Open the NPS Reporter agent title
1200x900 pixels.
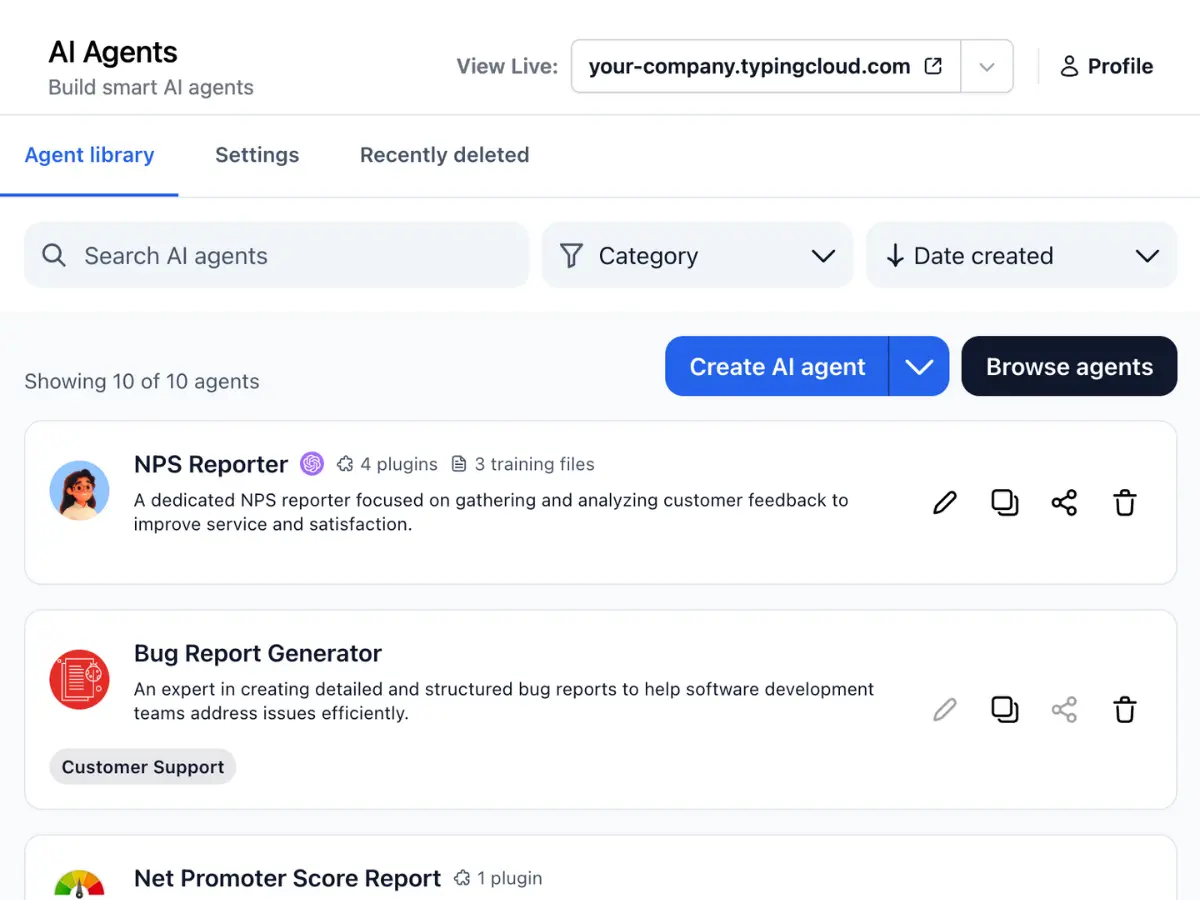point(211,464)
